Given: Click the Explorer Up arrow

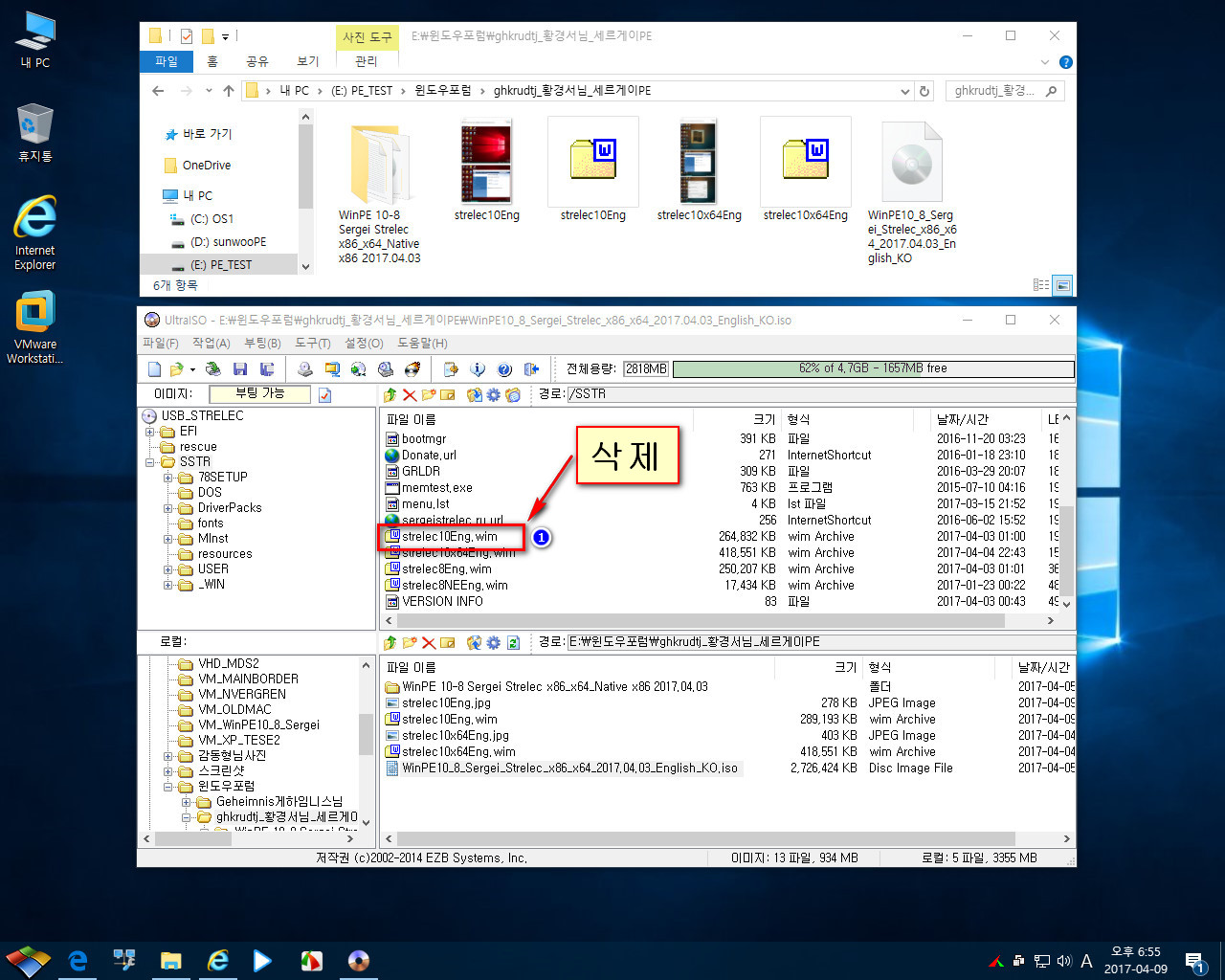Looking at the screenshot, I should [228, 91].
